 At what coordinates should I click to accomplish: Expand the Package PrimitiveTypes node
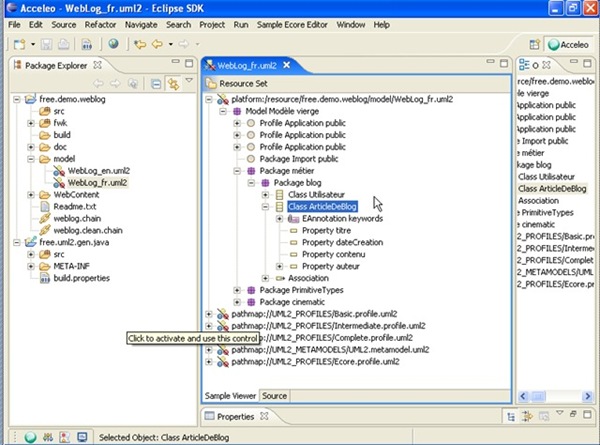pos(237,290)
